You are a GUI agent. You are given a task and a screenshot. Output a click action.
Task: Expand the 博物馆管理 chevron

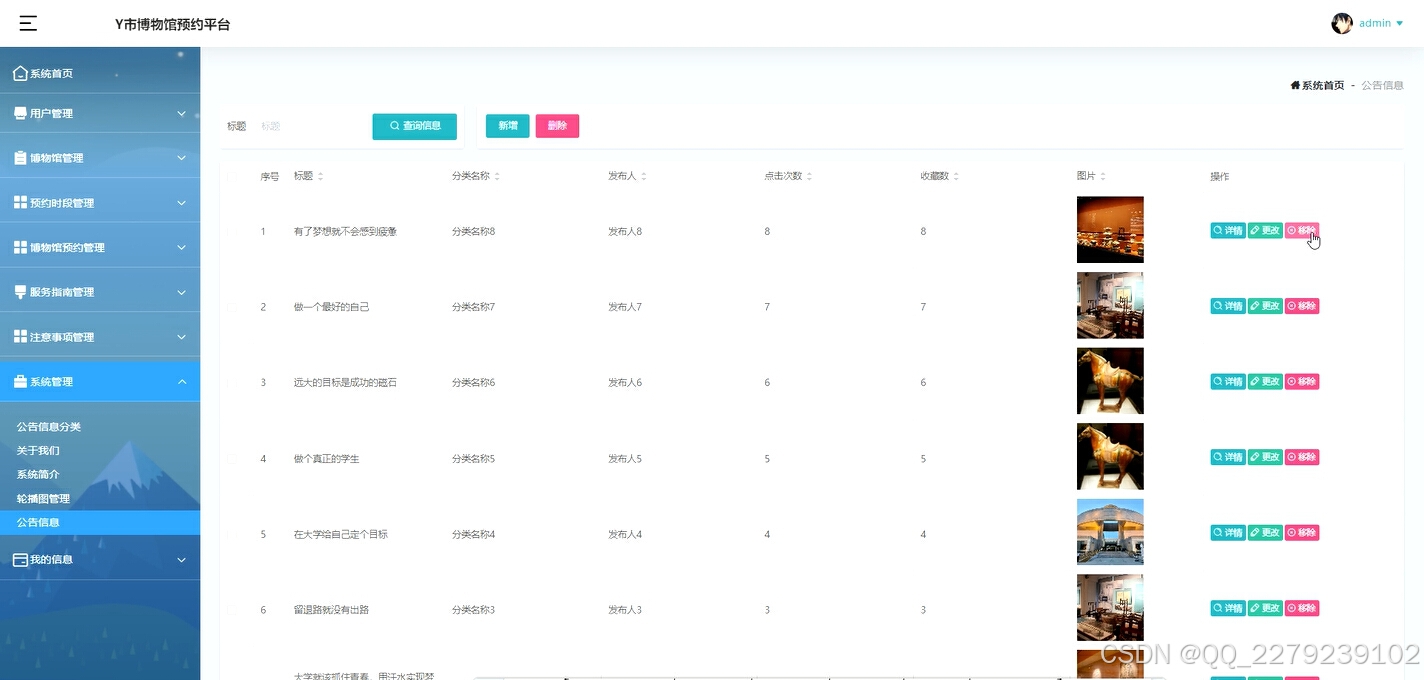182,158
